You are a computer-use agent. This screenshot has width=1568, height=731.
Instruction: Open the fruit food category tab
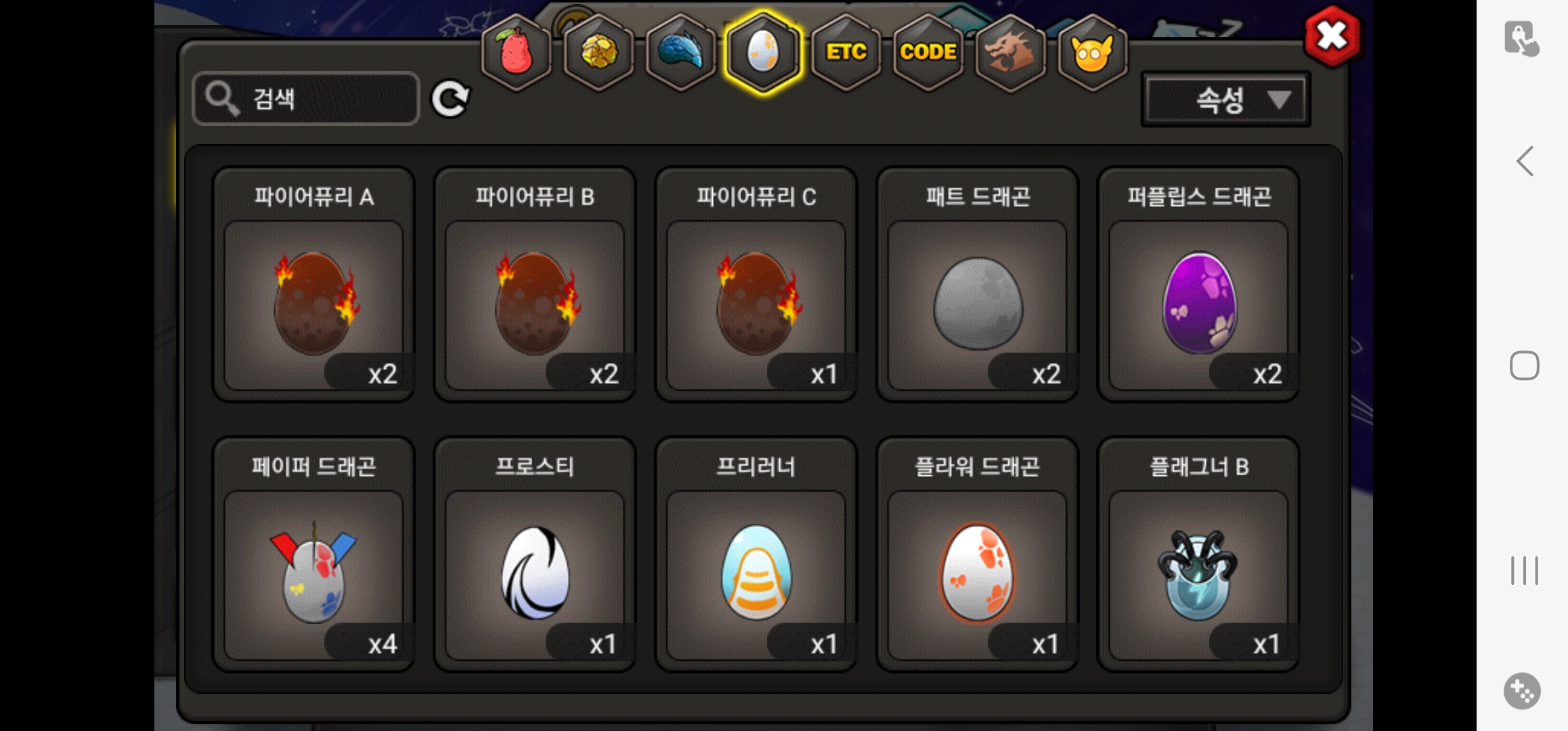(x=516, y=52)
